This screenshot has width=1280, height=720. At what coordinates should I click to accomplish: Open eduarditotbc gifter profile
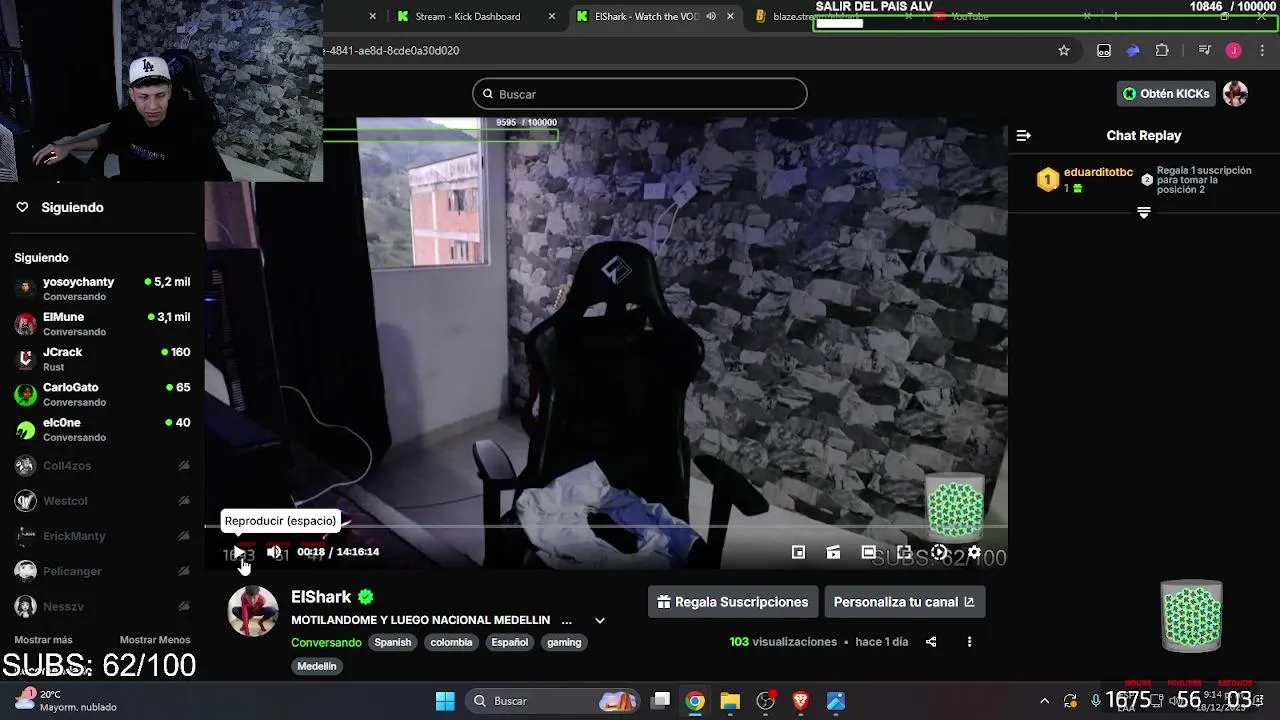pyautogui.click(x=1098, y=172)
